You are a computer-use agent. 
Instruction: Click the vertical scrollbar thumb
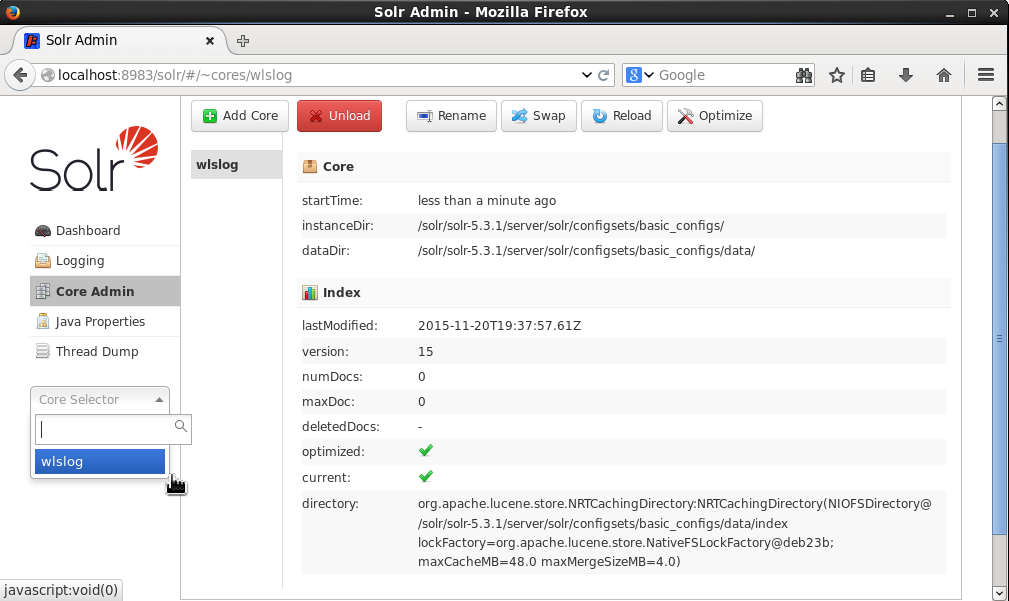(999, 338)
